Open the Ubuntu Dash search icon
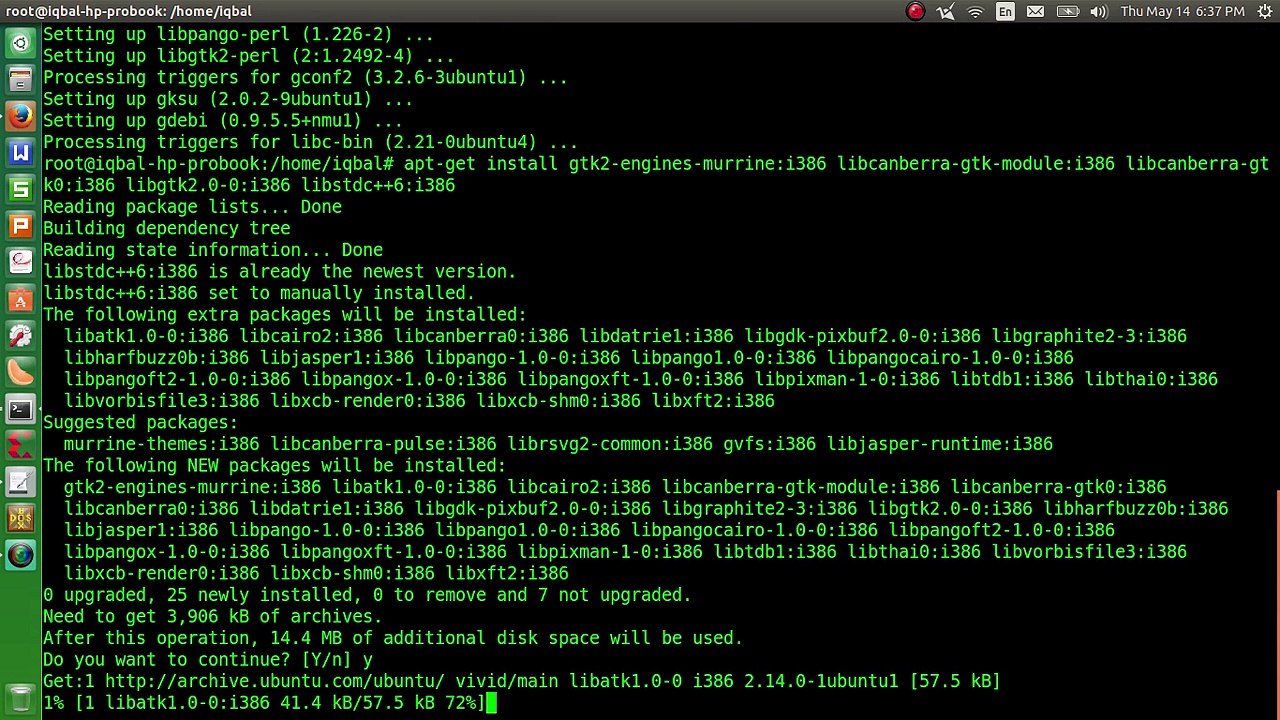 20,44
